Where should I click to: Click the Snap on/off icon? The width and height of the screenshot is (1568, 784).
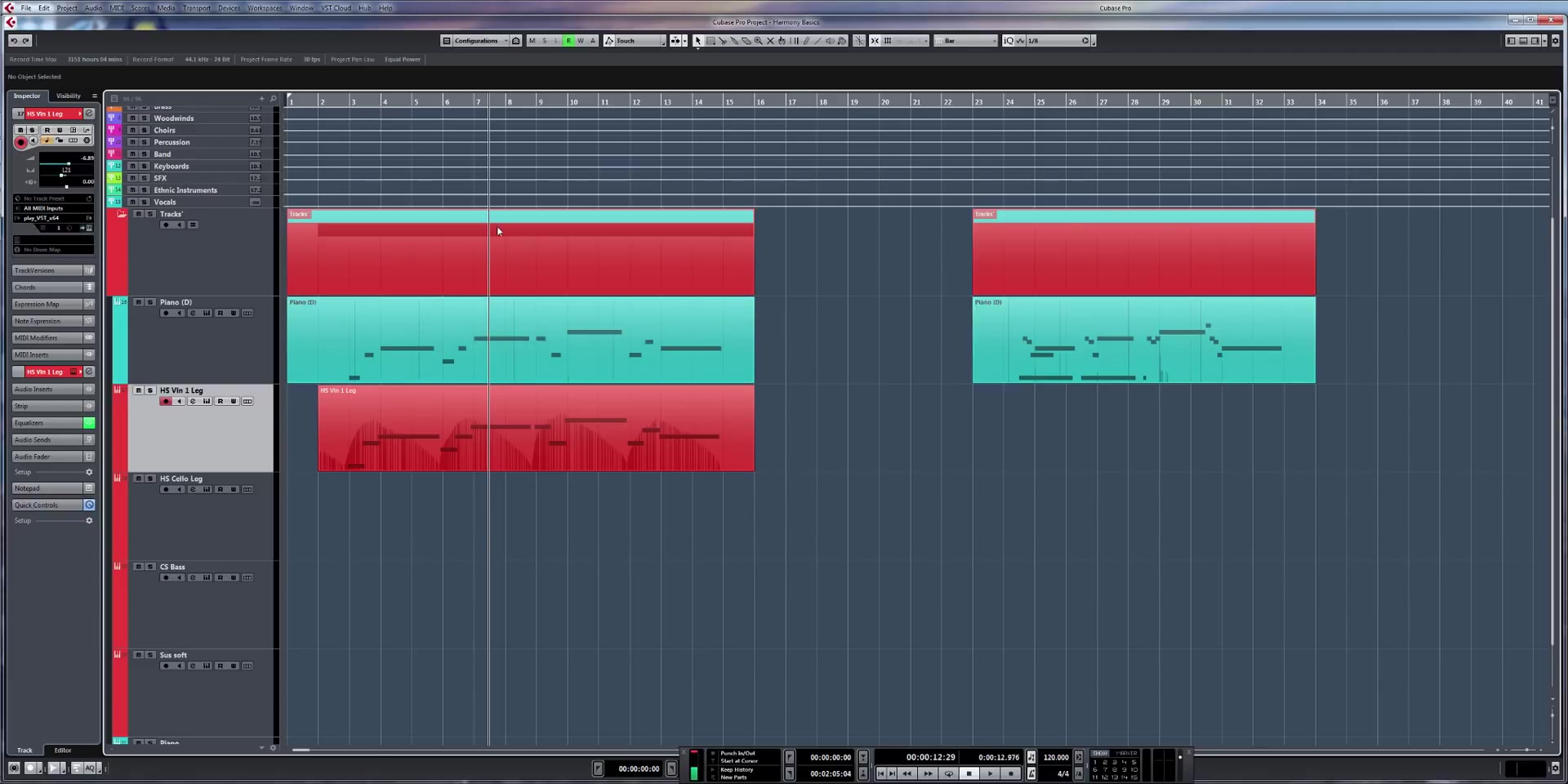point(875,41)
